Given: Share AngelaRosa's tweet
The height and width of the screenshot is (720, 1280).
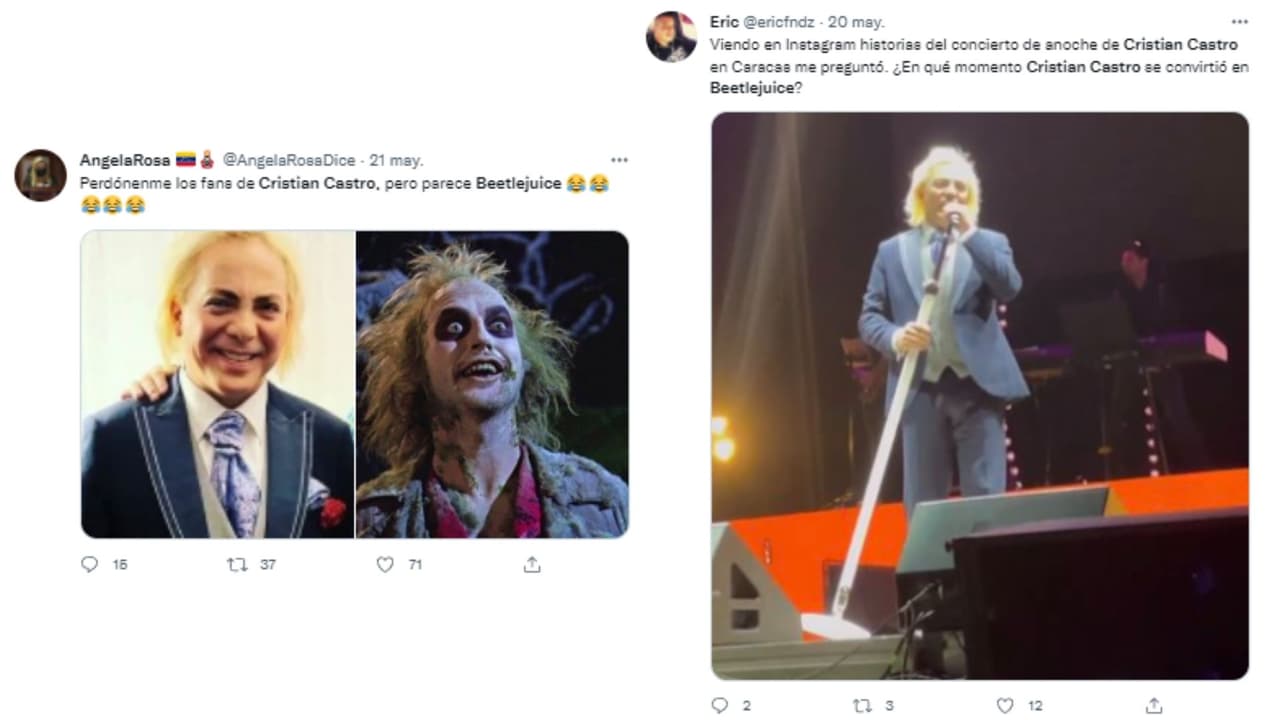Looking at the screenshot, I should point(532,565).
